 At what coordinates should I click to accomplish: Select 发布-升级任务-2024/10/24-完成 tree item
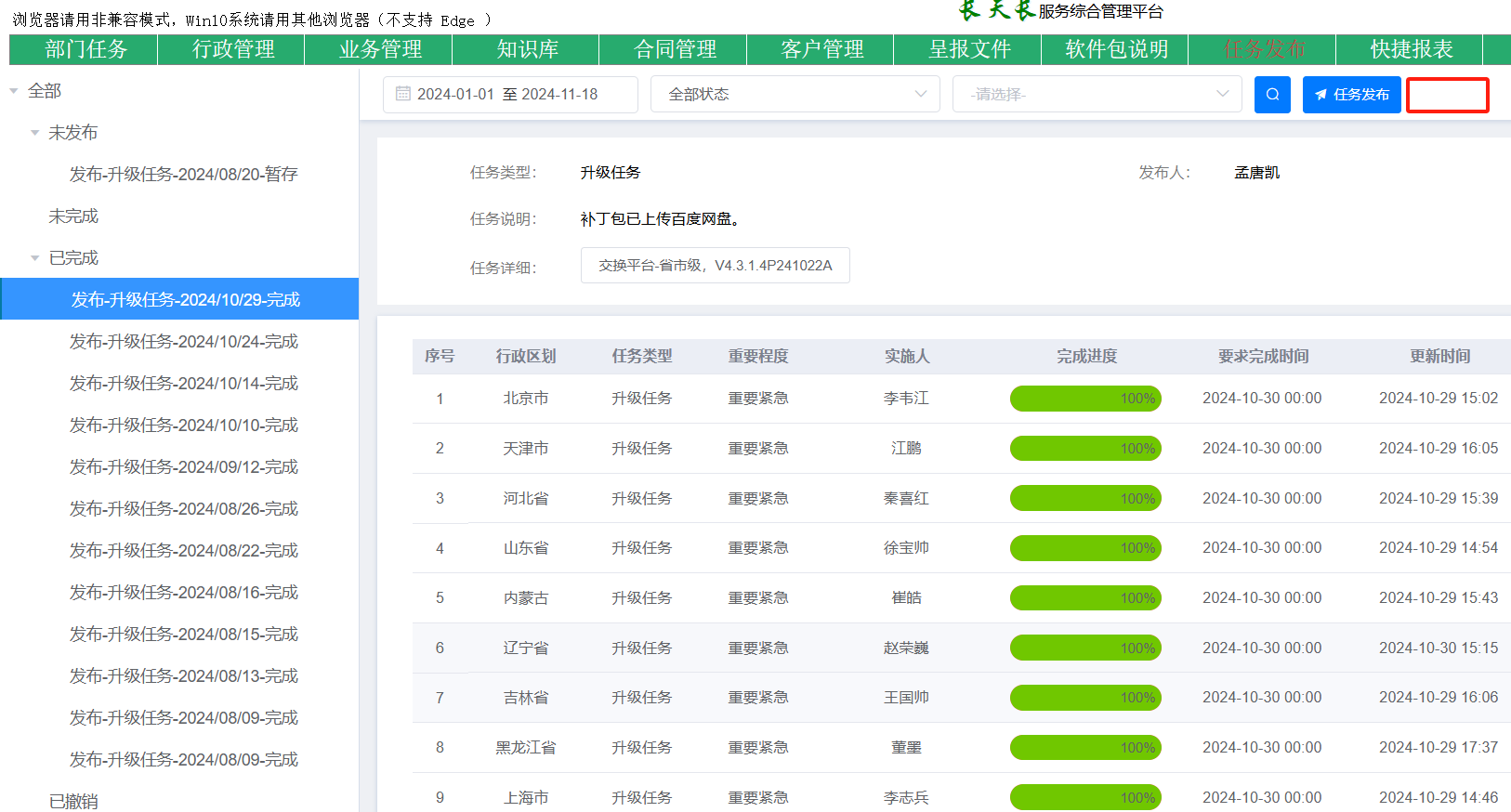click(183, 342)
